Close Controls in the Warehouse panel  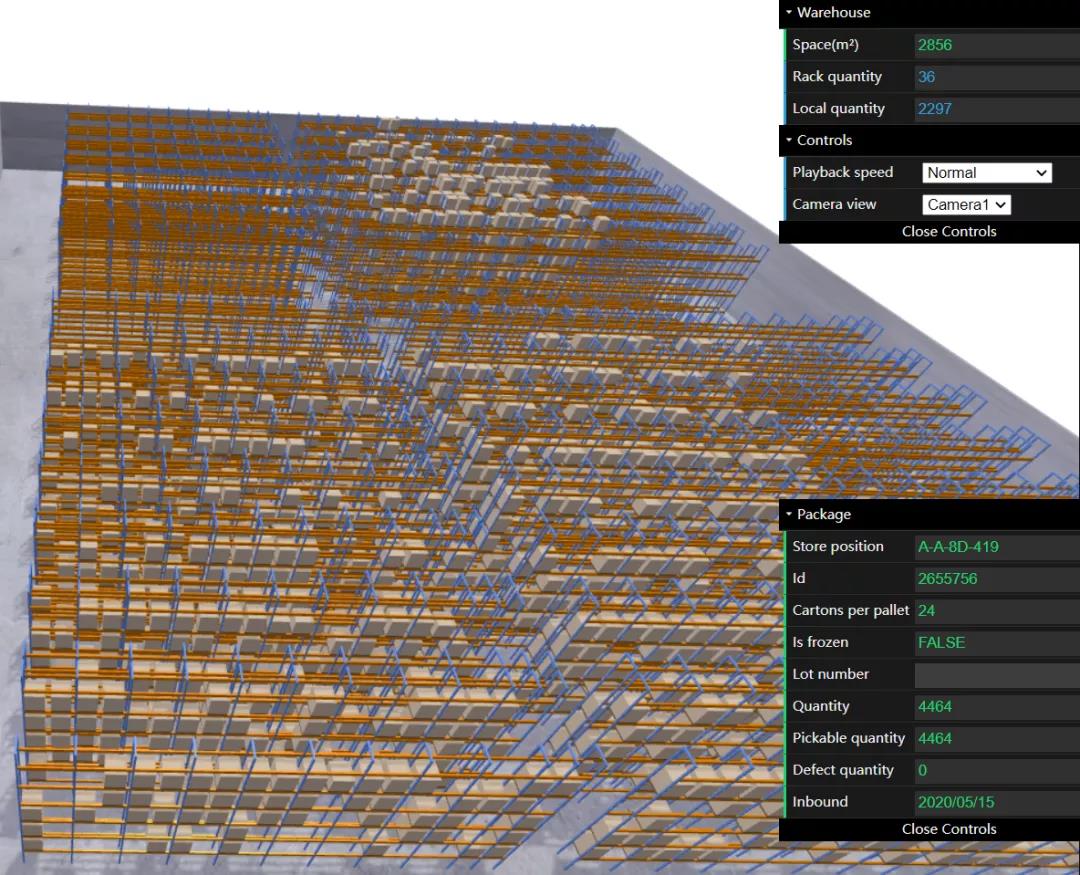[x=948, y=231]
